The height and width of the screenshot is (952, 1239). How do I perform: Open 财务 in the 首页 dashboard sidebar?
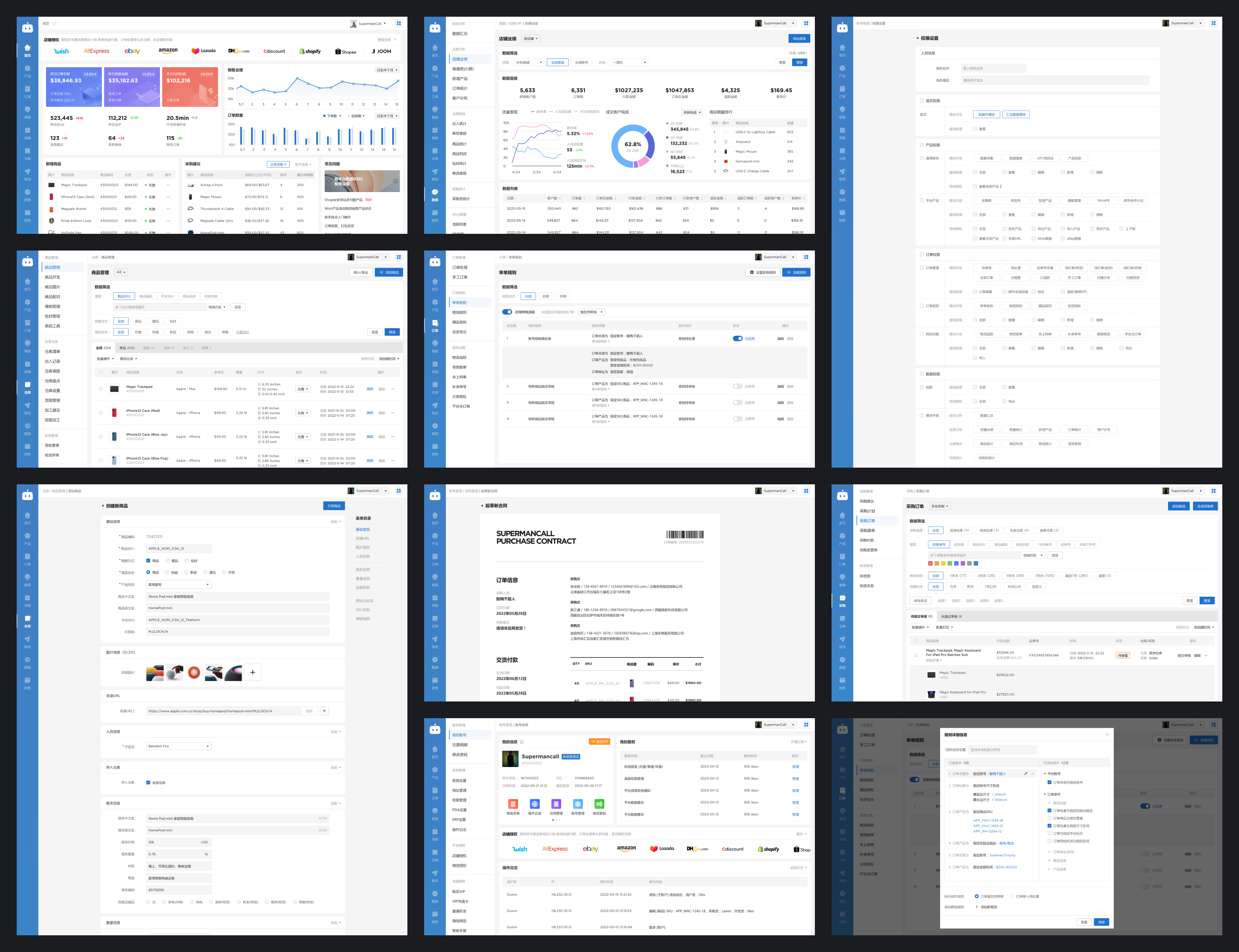[27, 215]
